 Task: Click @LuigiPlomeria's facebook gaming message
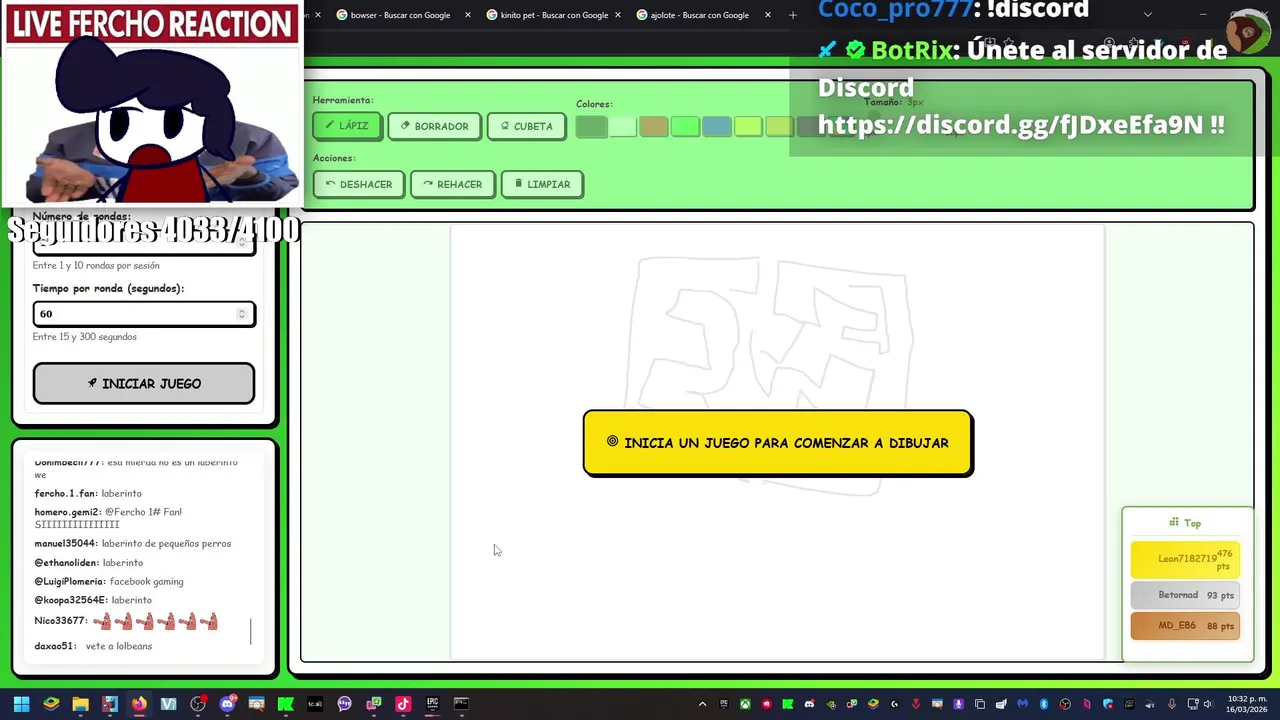(x=109, y=581)
